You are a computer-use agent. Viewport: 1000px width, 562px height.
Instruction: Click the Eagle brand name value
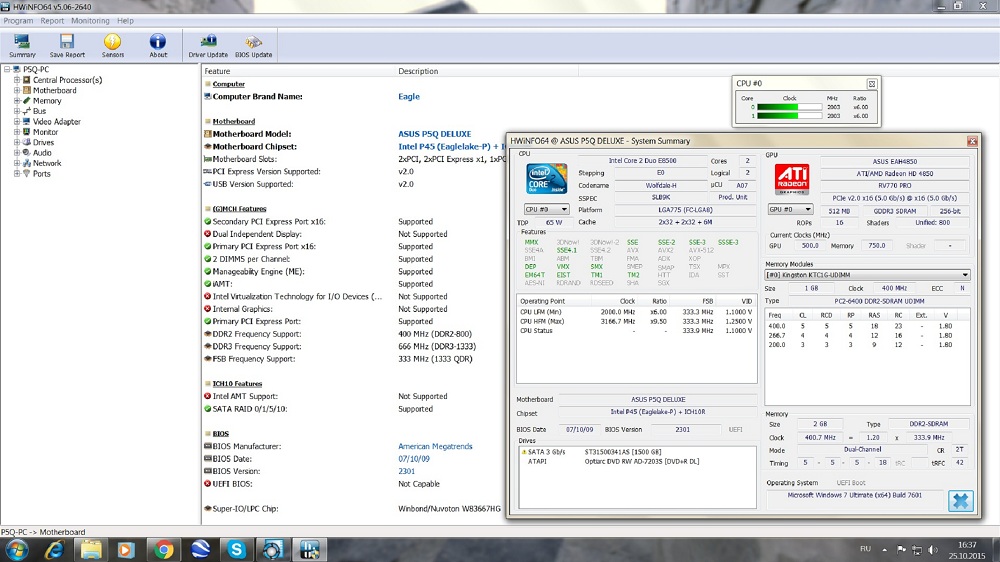[x=409, y=97]
